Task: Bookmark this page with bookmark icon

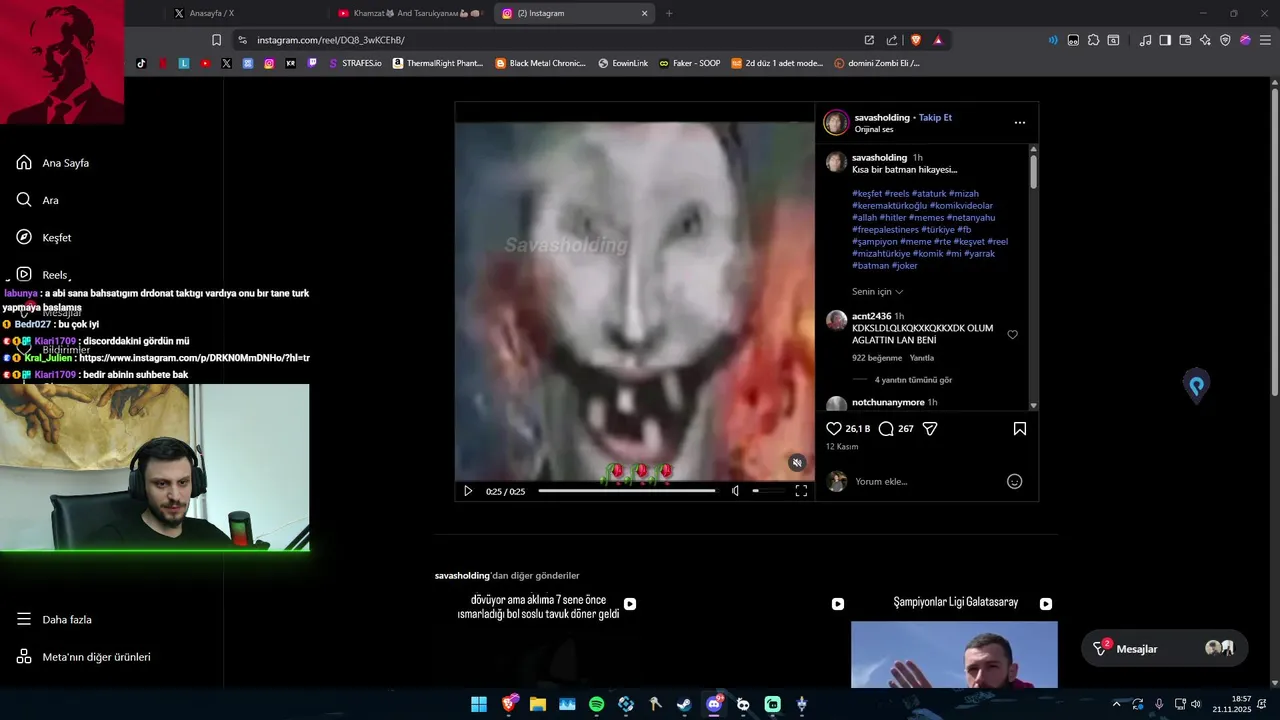Action: click(x=216, y=40)
